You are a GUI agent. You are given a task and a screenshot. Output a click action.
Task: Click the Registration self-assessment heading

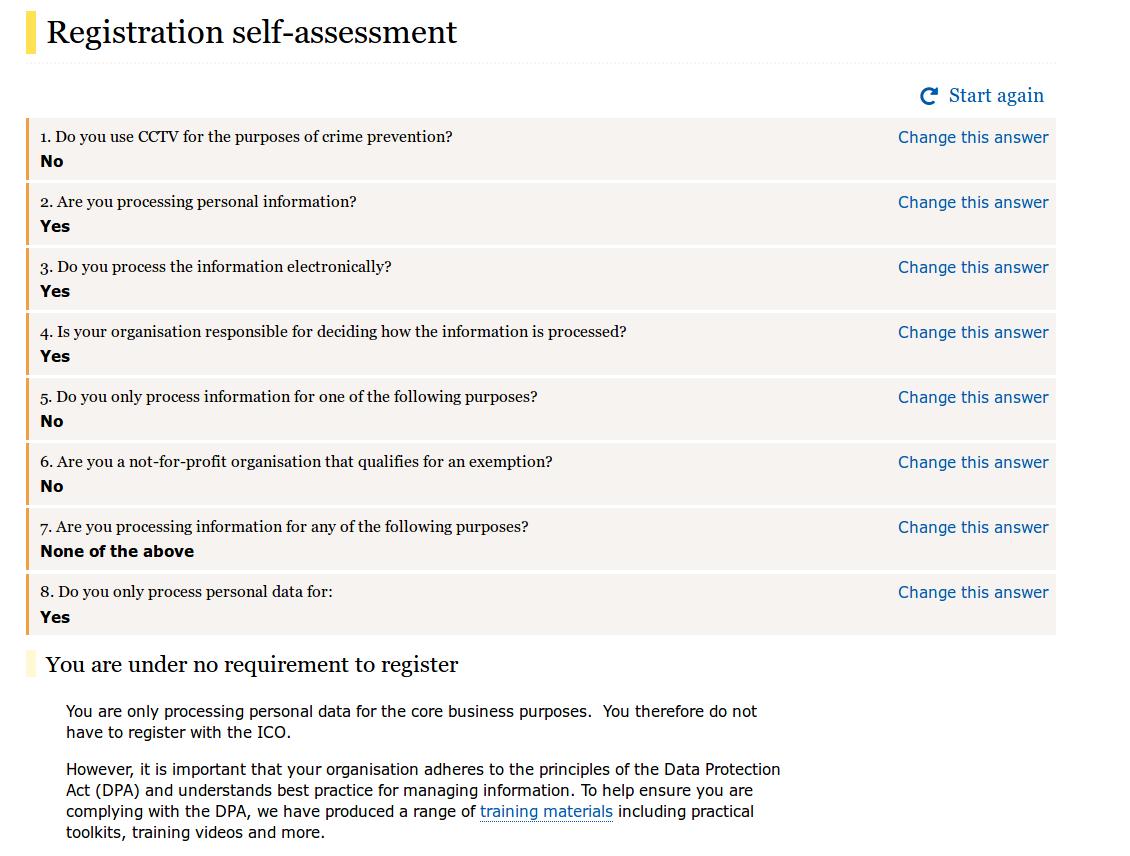(x=252, y=32)
